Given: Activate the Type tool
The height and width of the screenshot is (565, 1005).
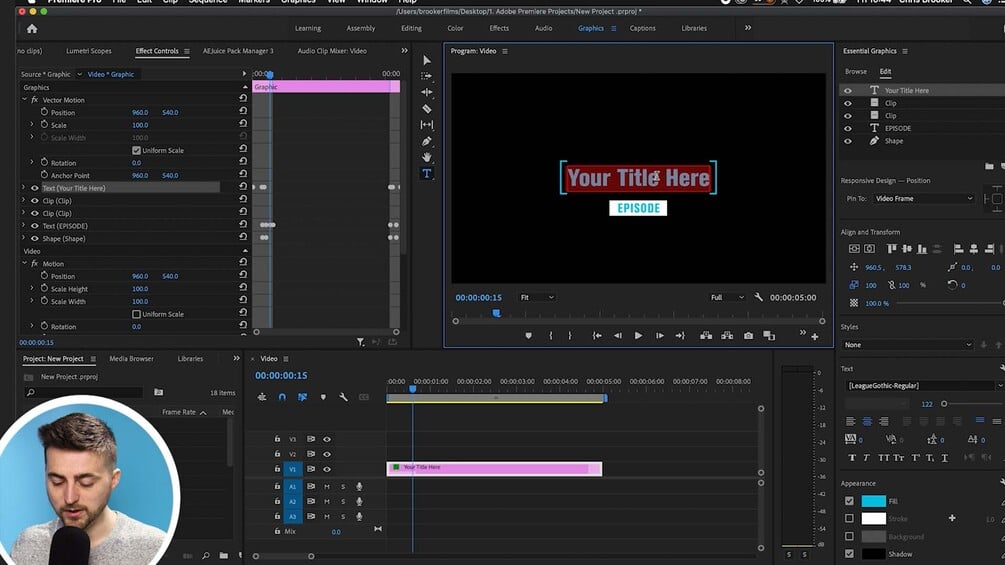Looking at the screenshot, I should [427, 174].
